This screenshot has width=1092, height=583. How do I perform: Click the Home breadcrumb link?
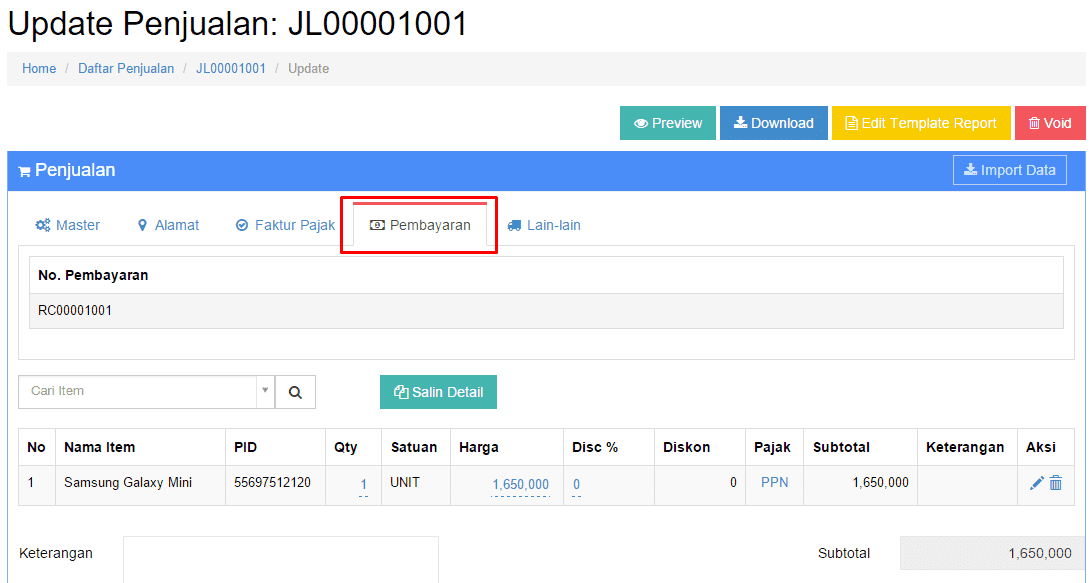pyautogui.click(x=39, y=69)
